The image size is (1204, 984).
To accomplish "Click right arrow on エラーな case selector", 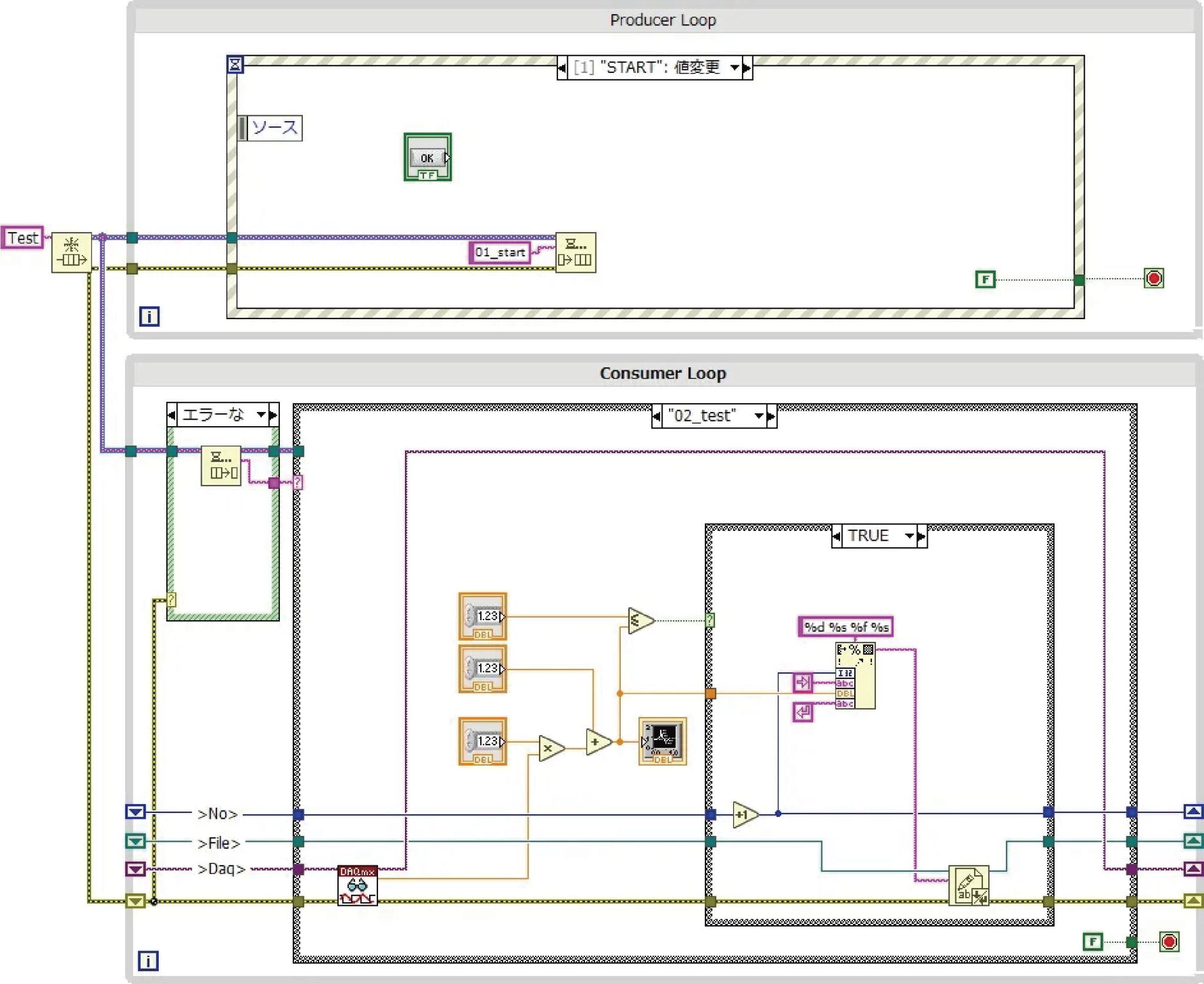I will tap(273, 414).
